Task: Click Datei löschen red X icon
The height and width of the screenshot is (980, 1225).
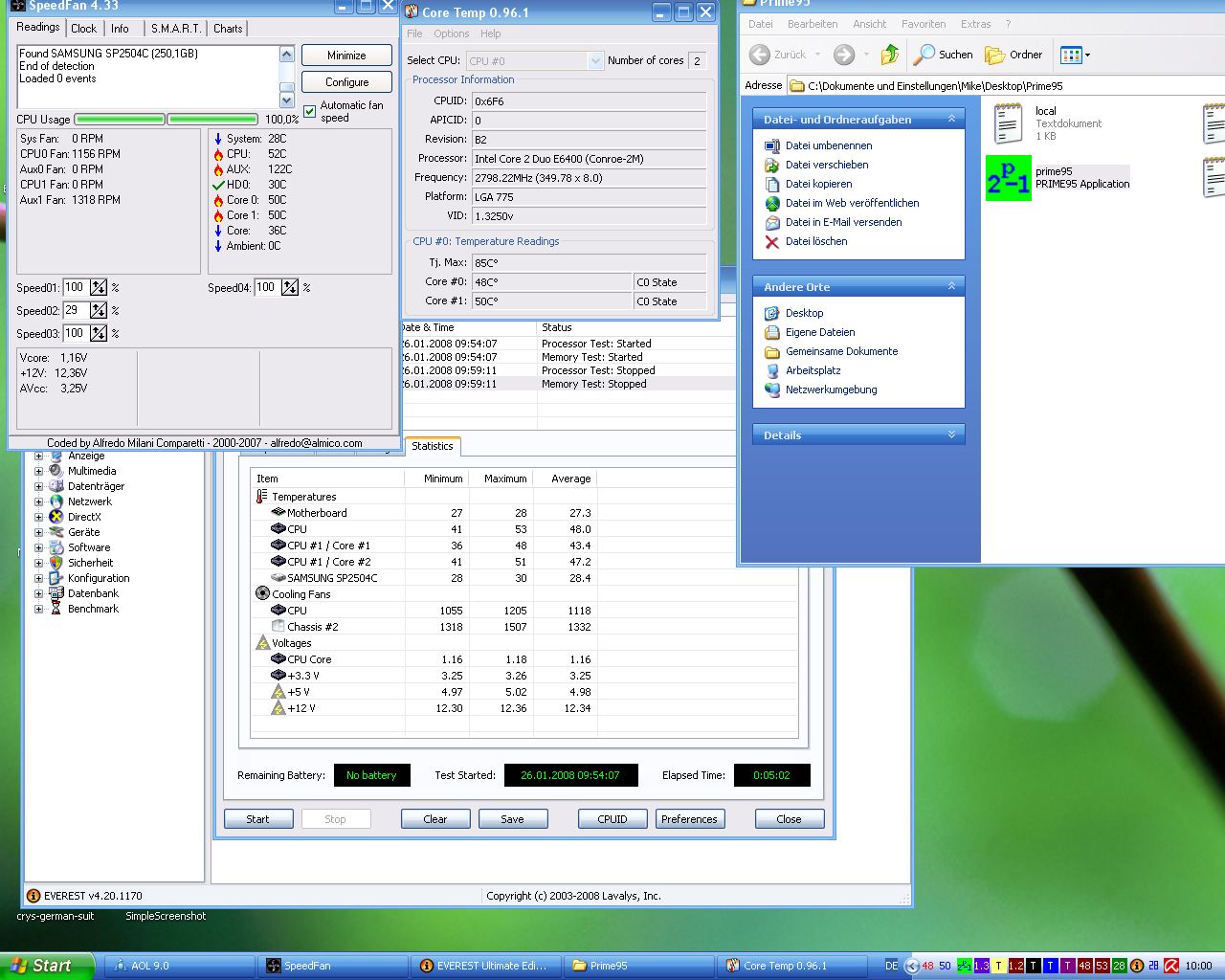Action: 772,241
